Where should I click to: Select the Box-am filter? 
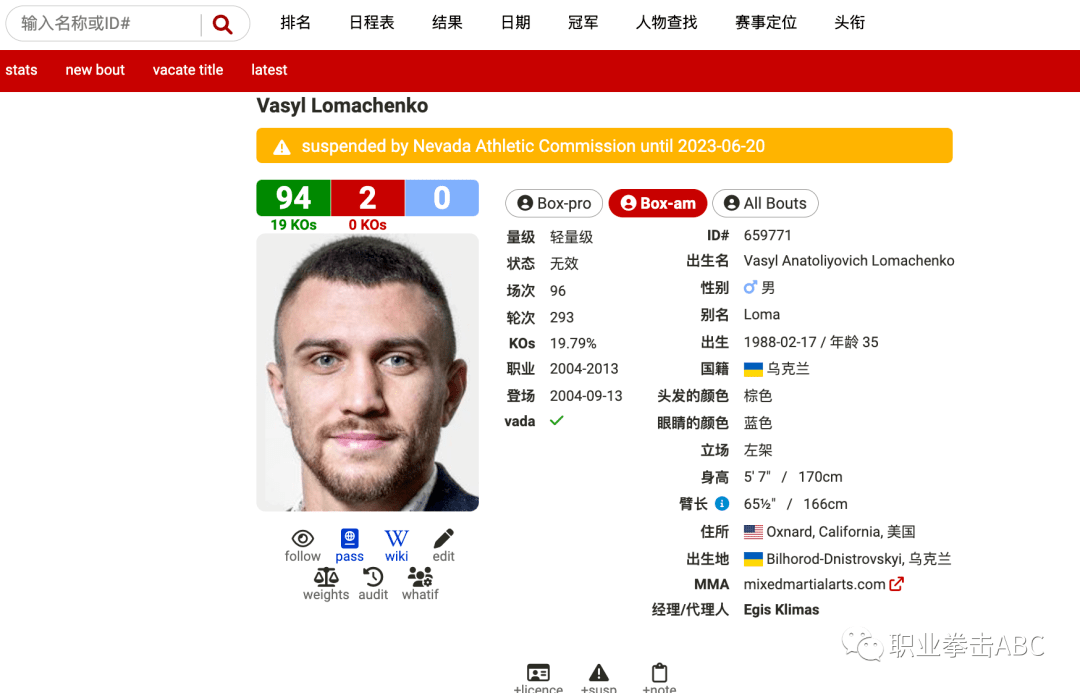pyautogui.click(x=658, y=203)
